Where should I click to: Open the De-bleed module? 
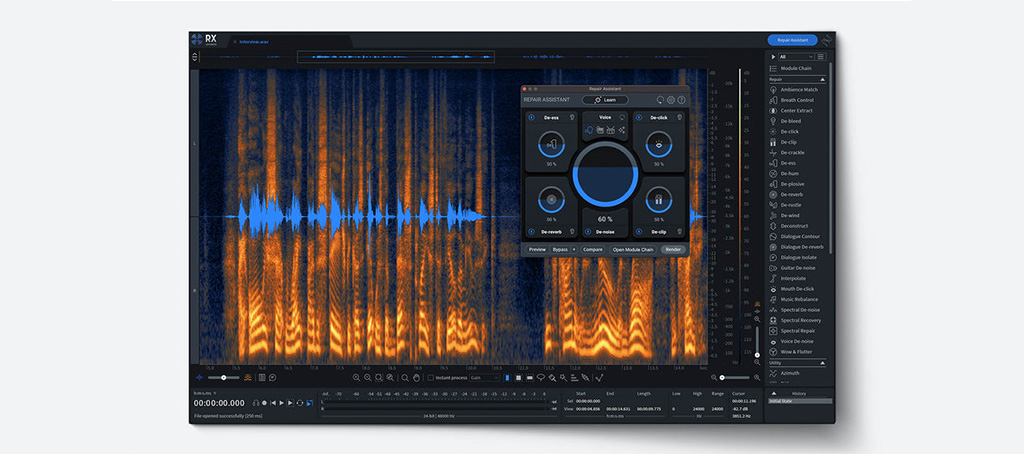pyautogui.click(x=786, y=121)
